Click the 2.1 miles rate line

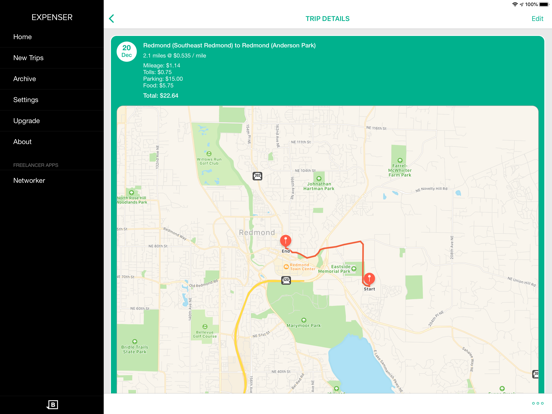click(x=174, y=56)
